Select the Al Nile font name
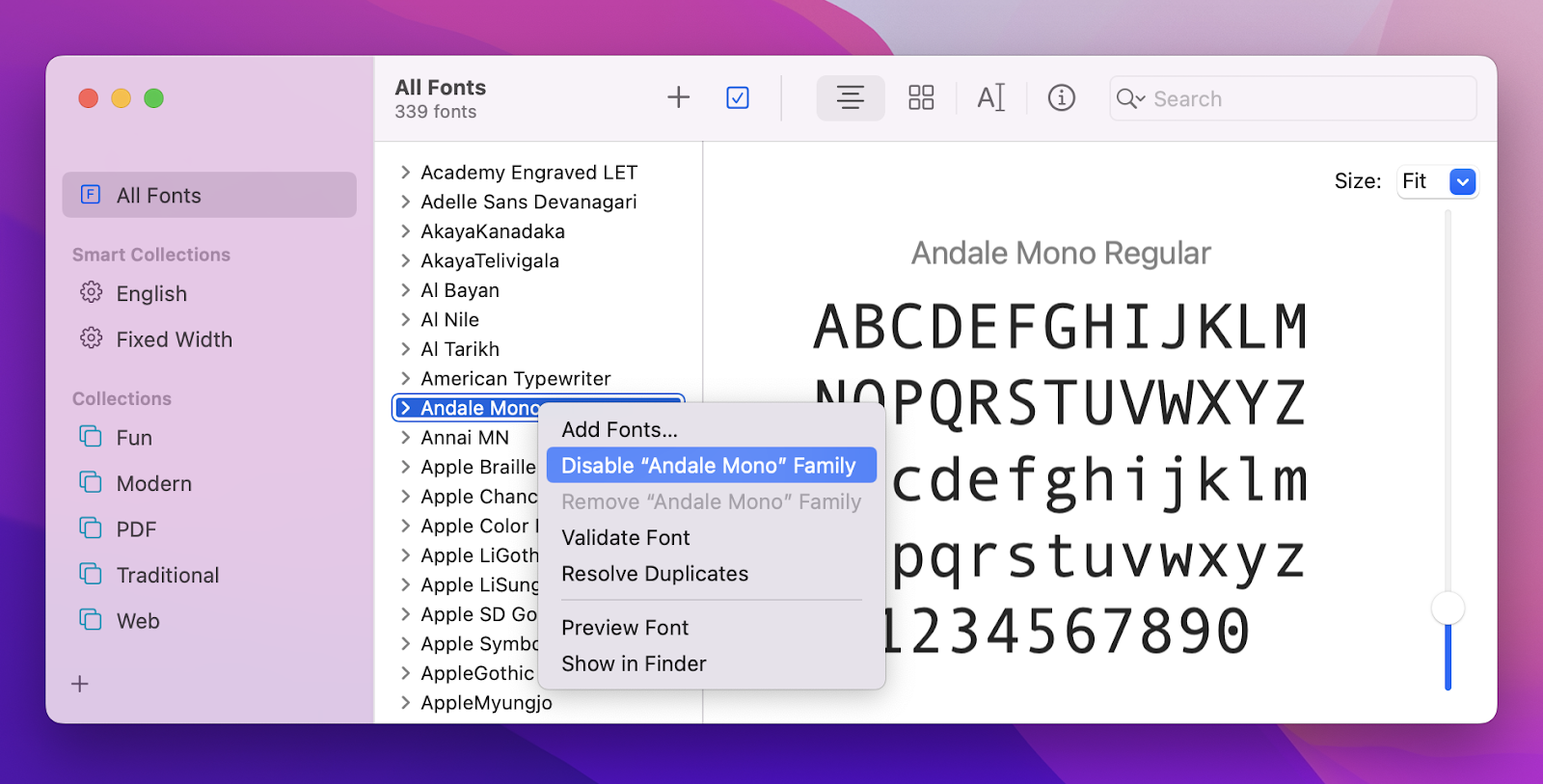The image size is (1543, 784). point(450,319)
